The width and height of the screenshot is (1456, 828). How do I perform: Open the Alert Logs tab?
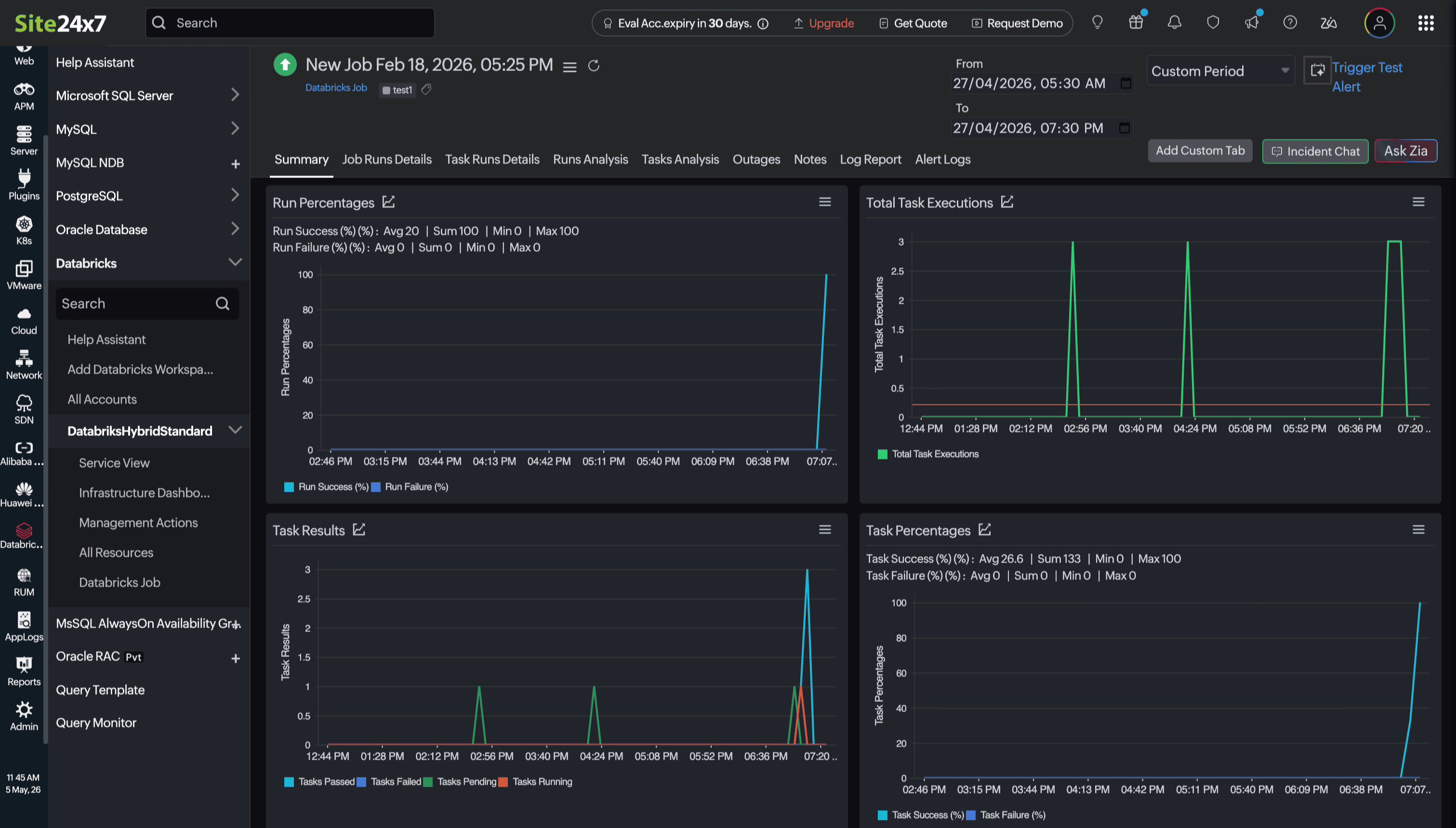click(942, 159)
